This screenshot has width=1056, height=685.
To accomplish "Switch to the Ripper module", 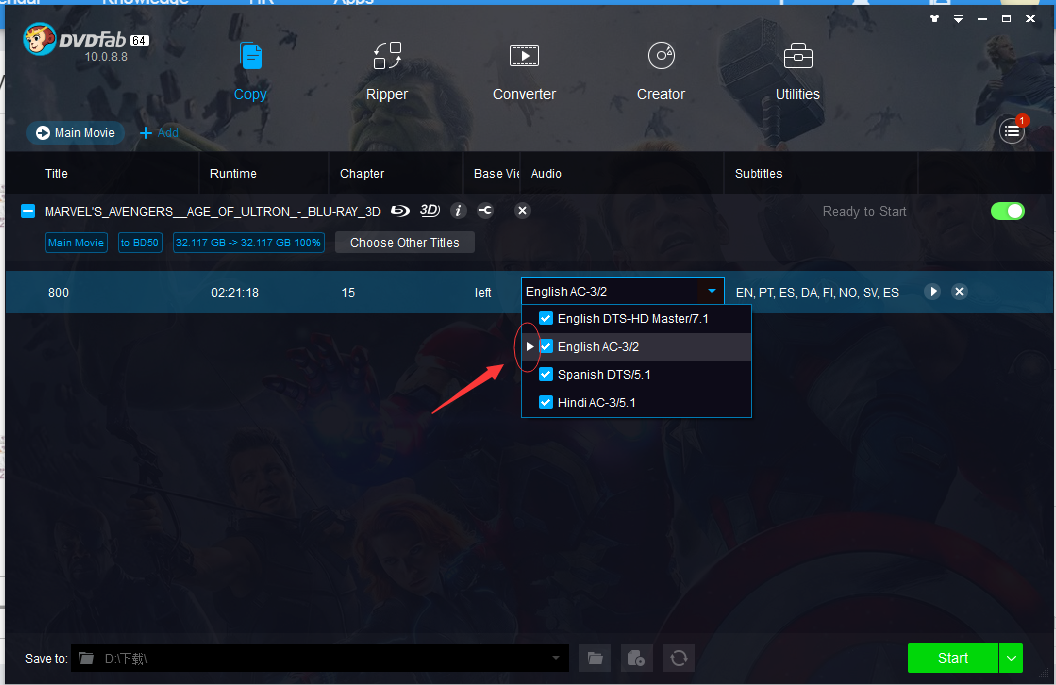I will 387,71.
